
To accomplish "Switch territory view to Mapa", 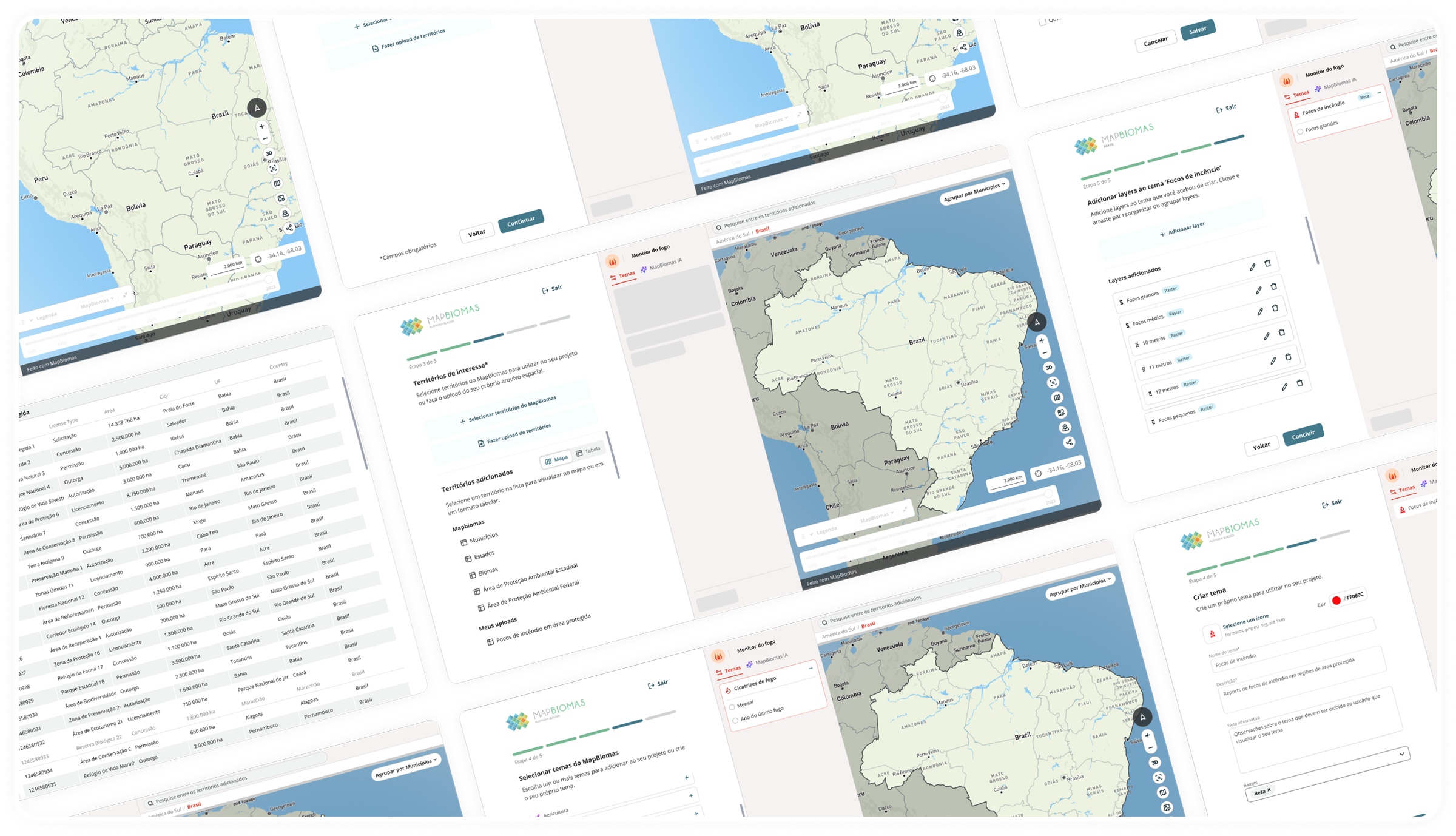I will click(x=556, y=459).
